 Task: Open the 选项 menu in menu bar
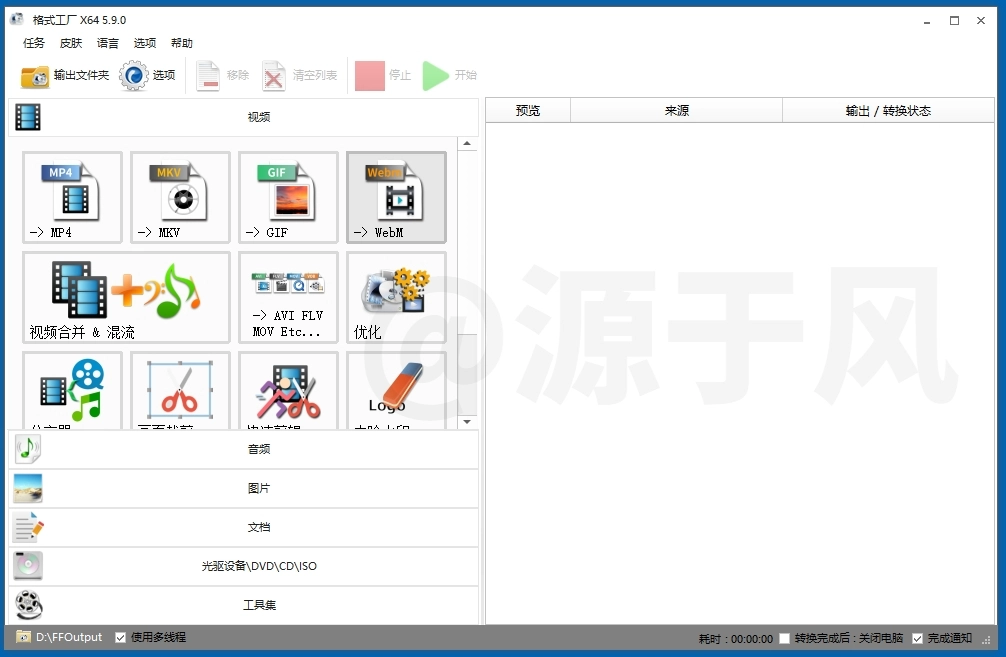coord(144,43)
